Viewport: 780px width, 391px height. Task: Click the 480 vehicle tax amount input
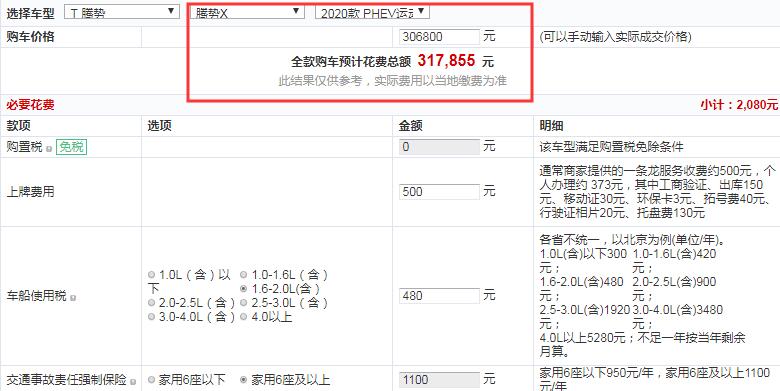pos(440,295)
